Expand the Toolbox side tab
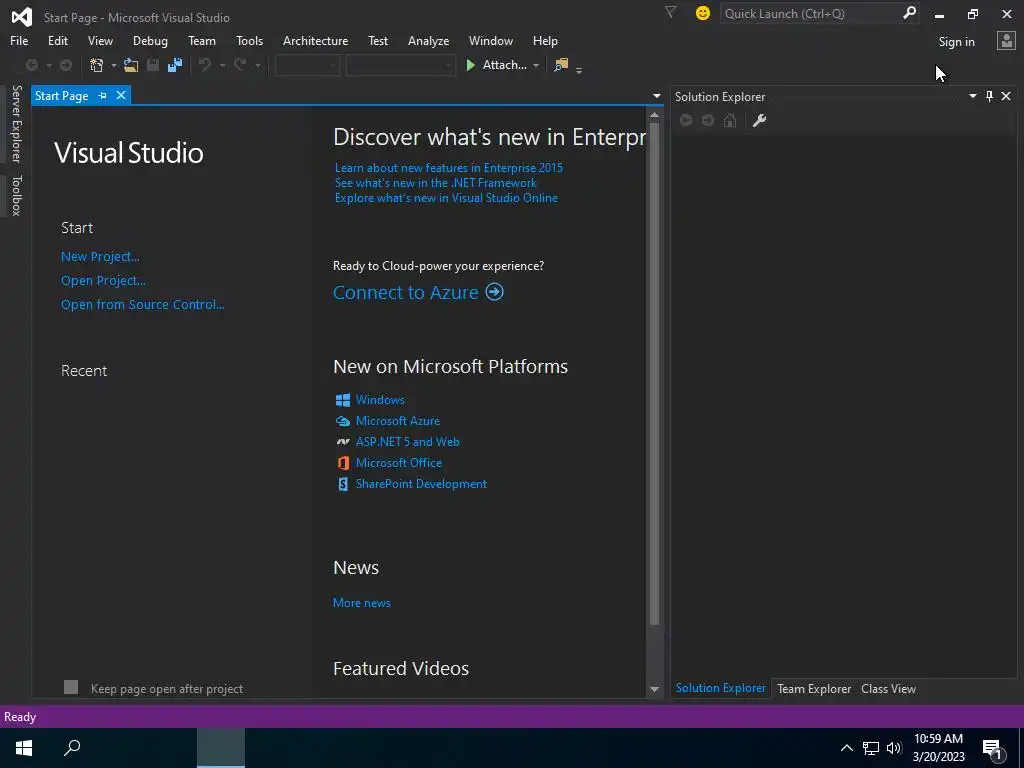1024x768 pixels. point(16,195)
